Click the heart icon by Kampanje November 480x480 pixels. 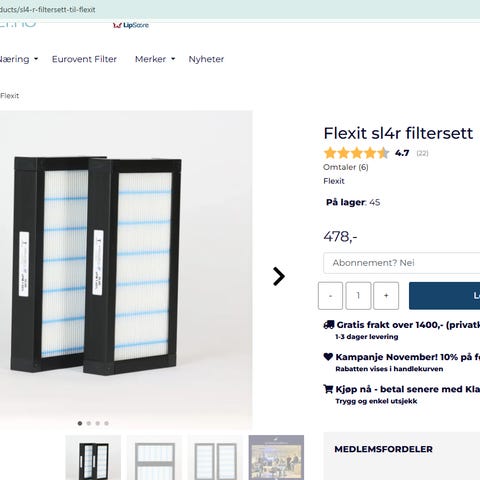328,357
